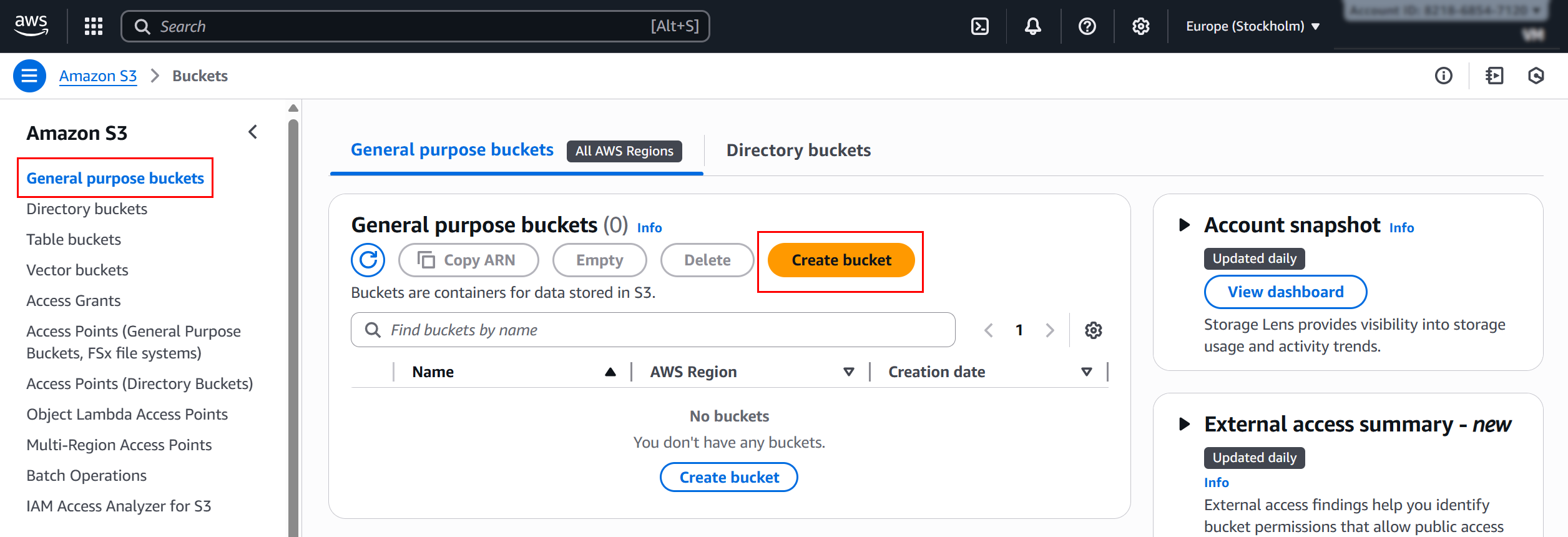
Task: Go to Amazon S3 breadcrumb link
Action: point(98,76)
